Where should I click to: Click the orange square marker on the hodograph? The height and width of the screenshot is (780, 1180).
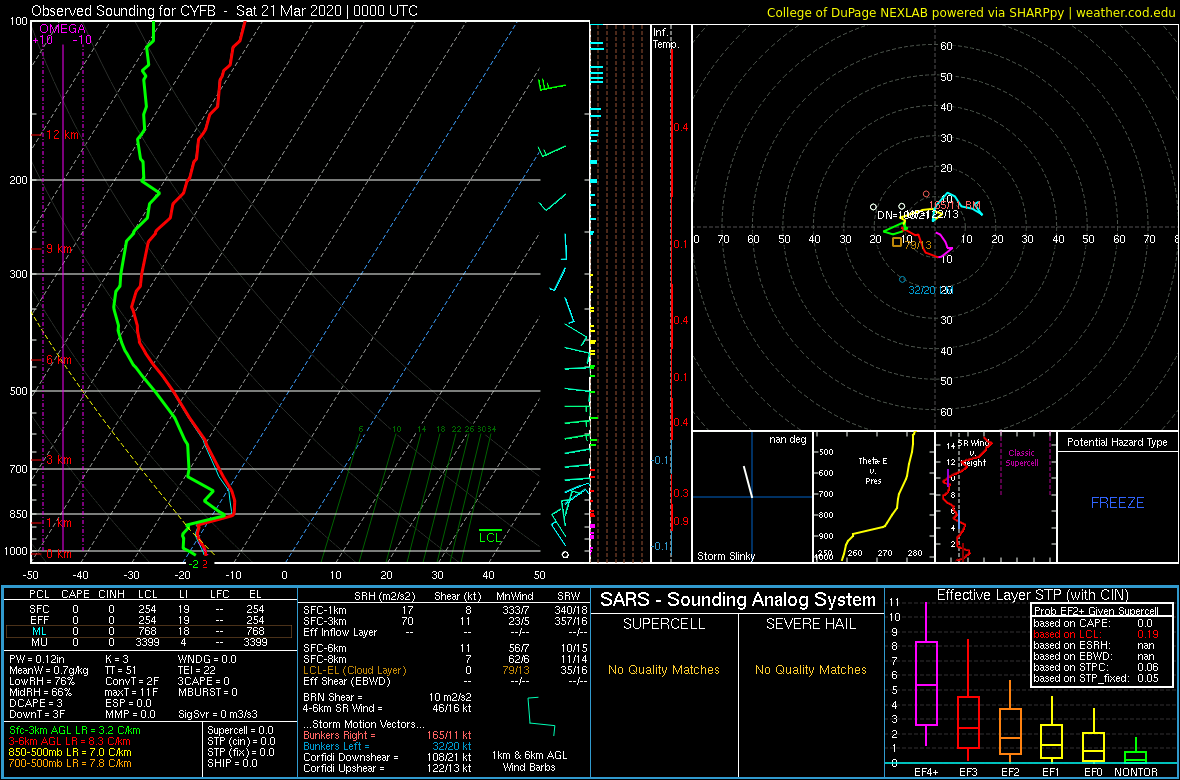pyautogui.click(x=896, y=242)
